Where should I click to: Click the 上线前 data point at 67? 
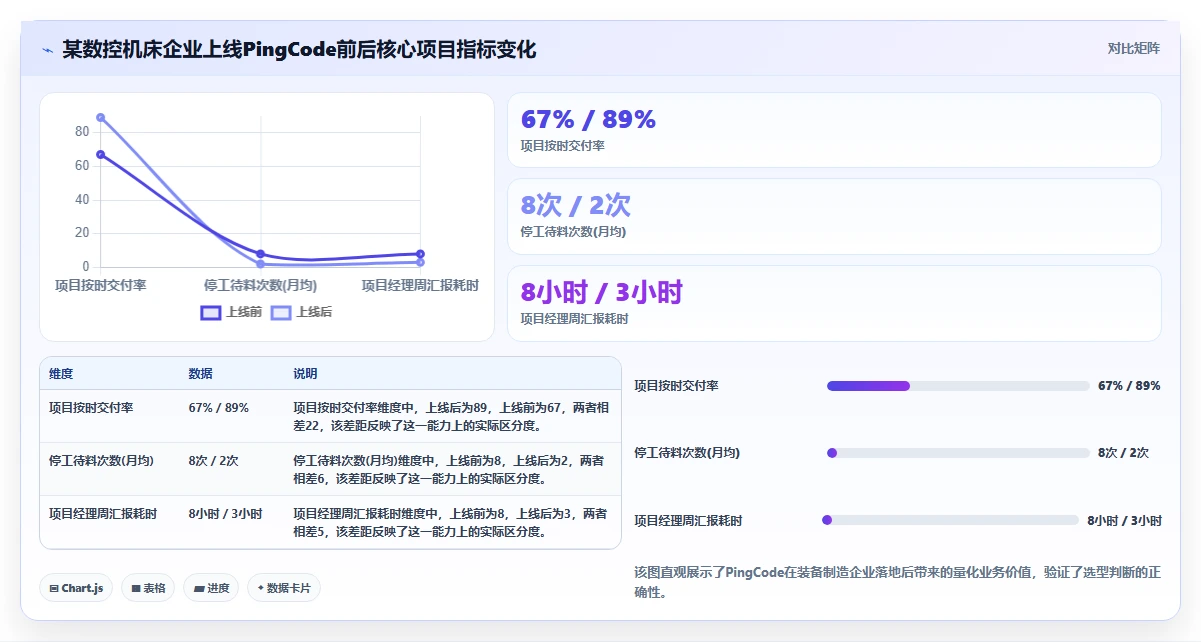pyautogui.click(x=101, y=154)
